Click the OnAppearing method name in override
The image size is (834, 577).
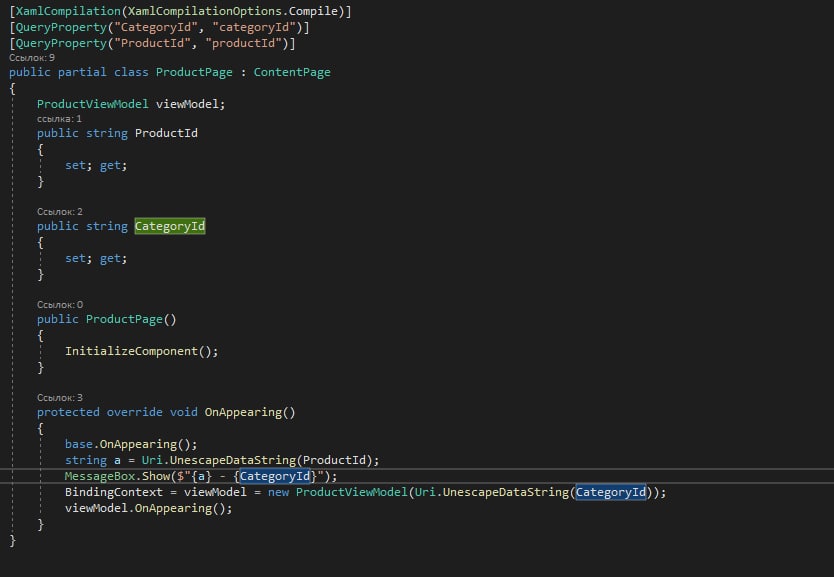(243, 412)
